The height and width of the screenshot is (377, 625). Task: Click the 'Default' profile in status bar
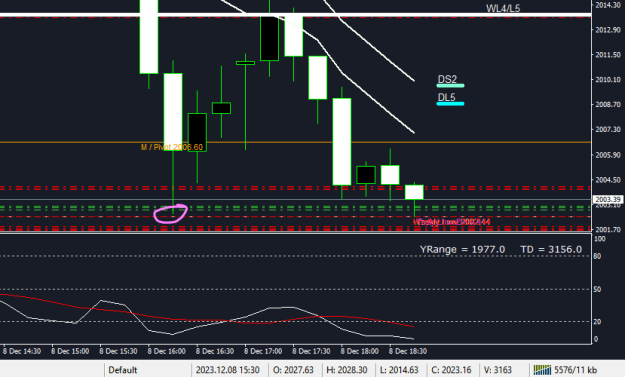[x=123, y=370]
